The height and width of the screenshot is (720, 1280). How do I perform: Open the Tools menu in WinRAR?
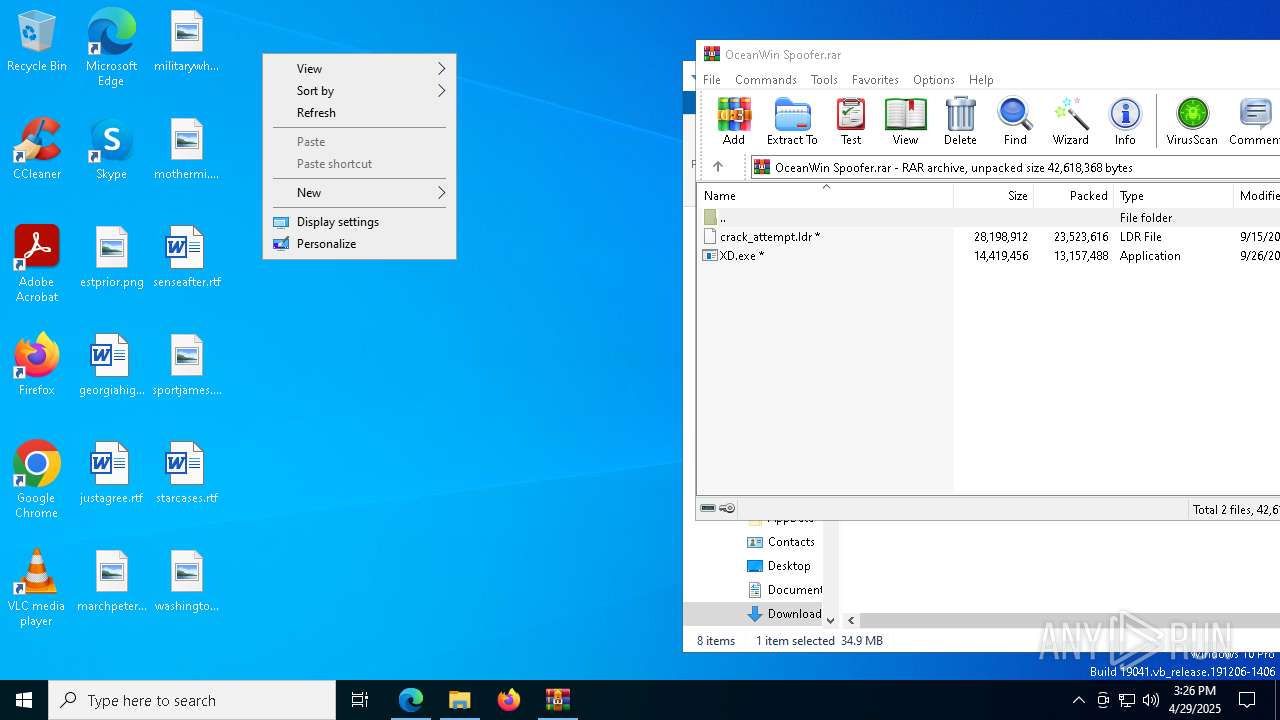pyautogui.click(x=824, y=80)
